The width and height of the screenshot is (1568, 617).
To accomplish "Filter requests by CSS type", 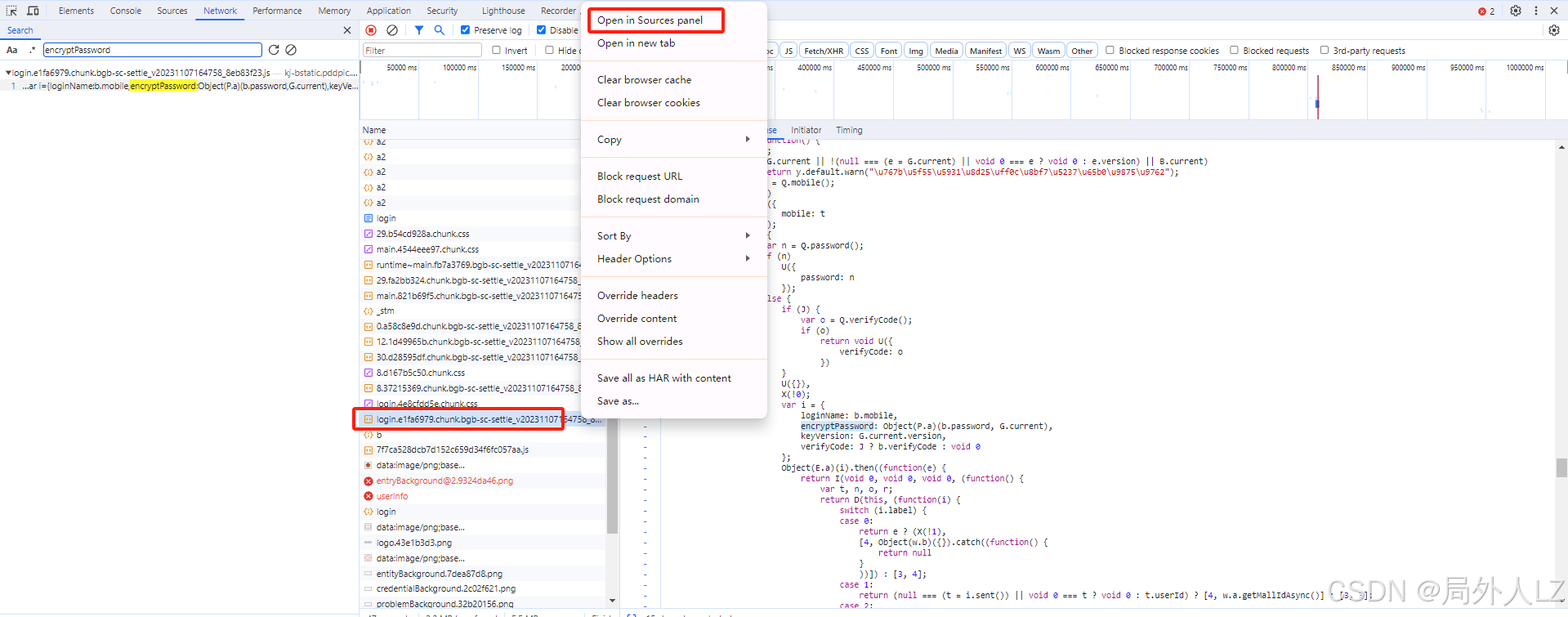I will pos(862,51).
